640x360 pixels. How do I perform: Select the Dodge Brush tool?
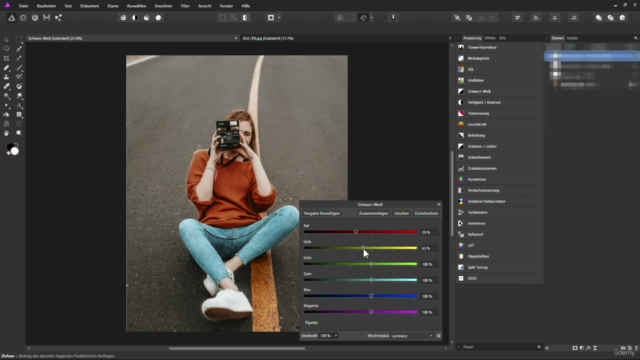pos(6,96)
